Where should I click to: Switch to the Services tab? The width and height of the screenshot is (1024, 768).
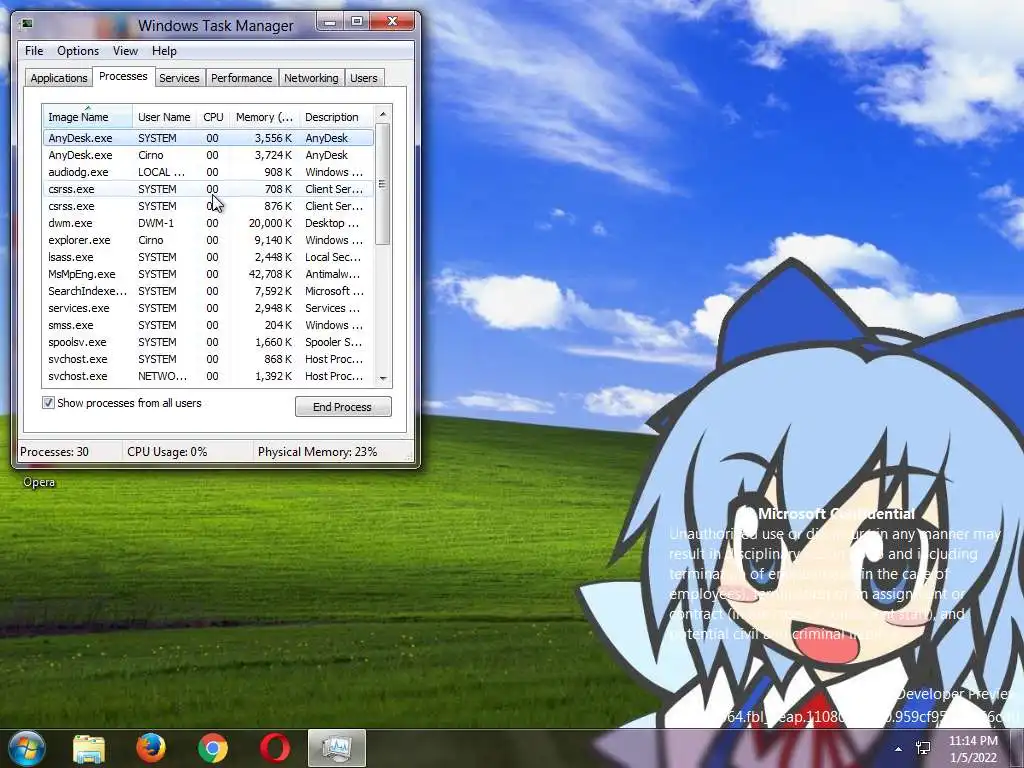coord(179,78)
